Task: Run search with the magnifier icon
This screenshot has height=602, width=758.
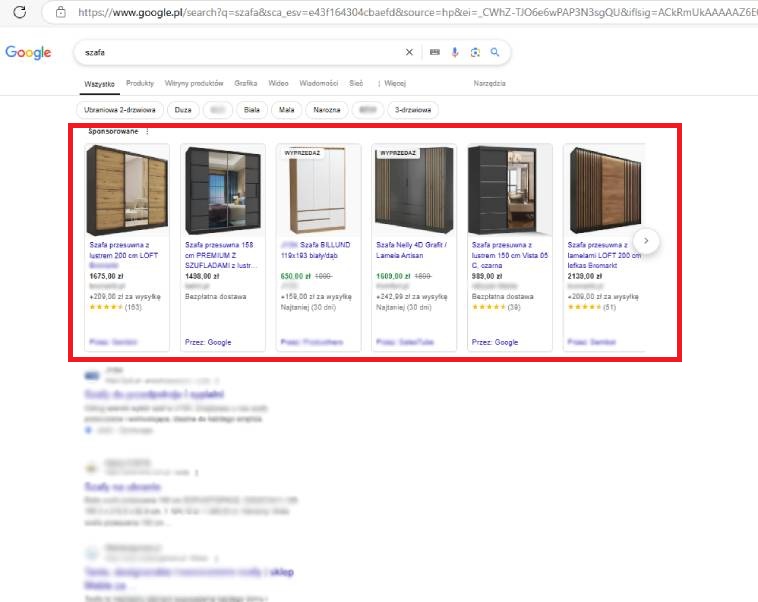Action: pos(495,52)
